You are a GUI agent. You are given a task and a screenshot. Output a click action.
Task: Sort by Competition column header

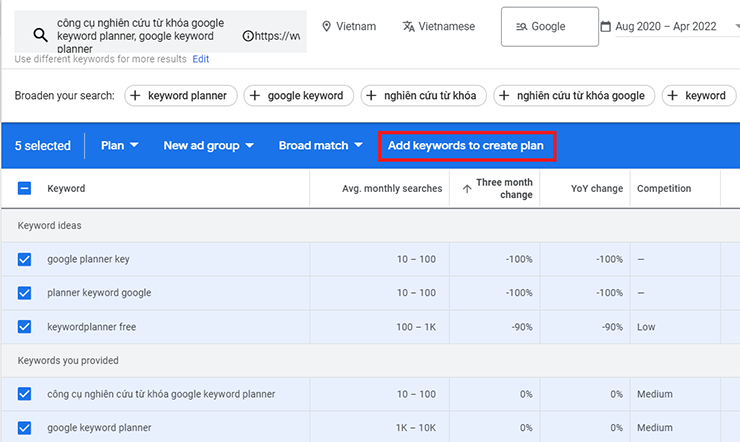pos(664,189)
